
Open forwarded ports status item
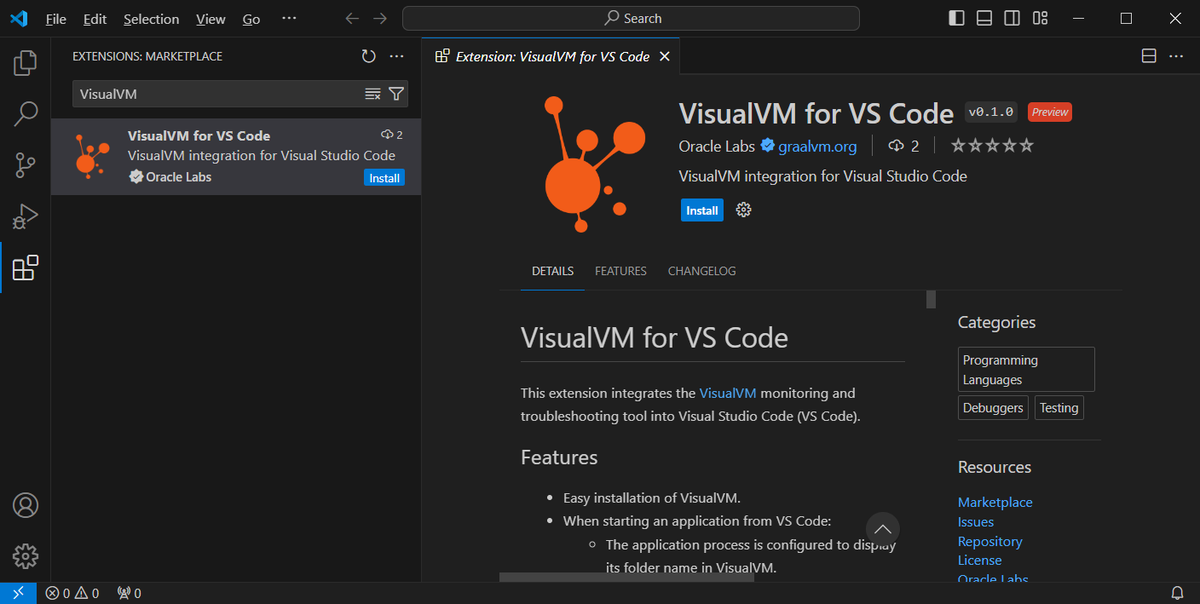click(129, 593)
